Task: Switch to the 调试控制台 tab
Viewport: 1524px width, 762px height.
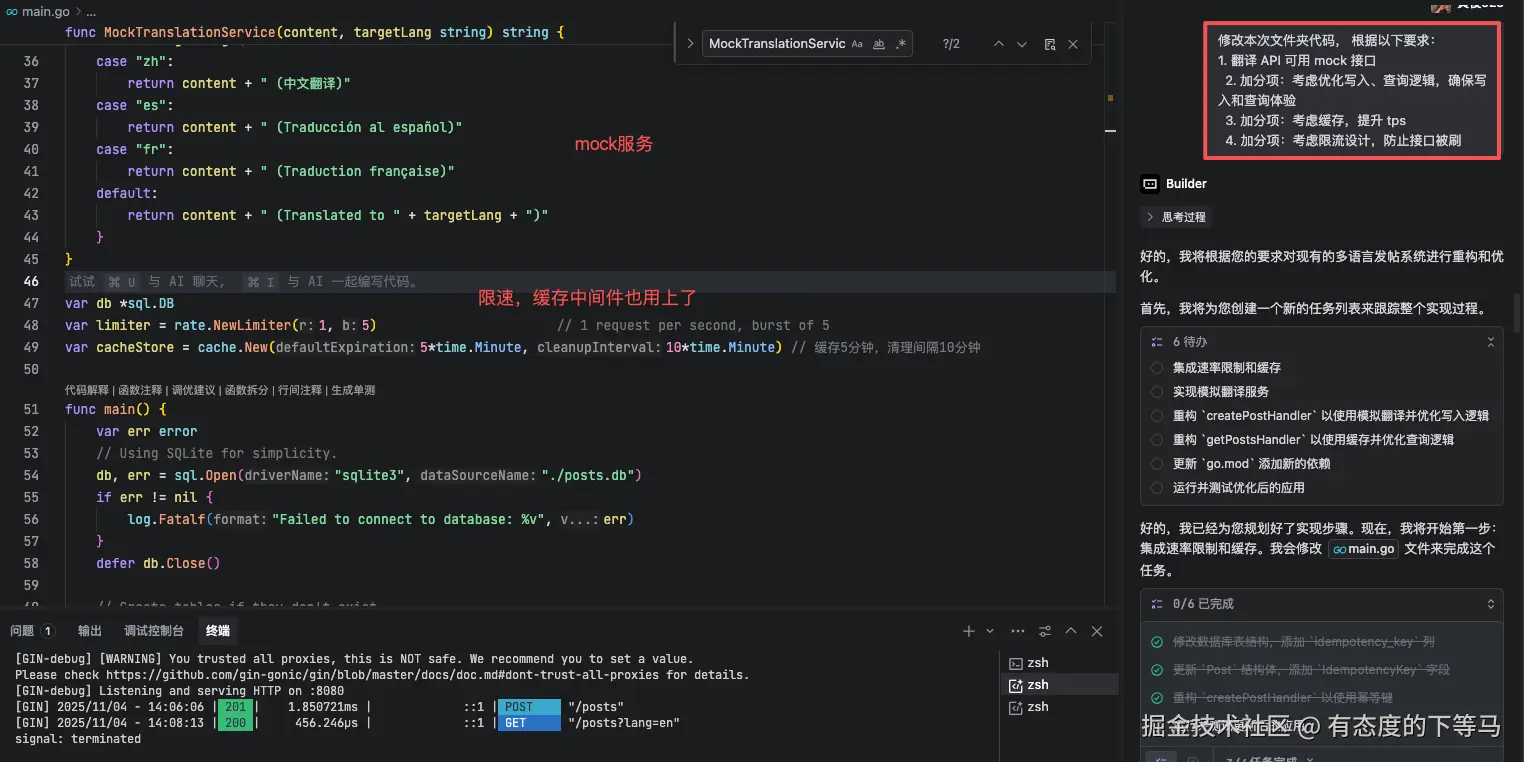Action: coord(153,630)
